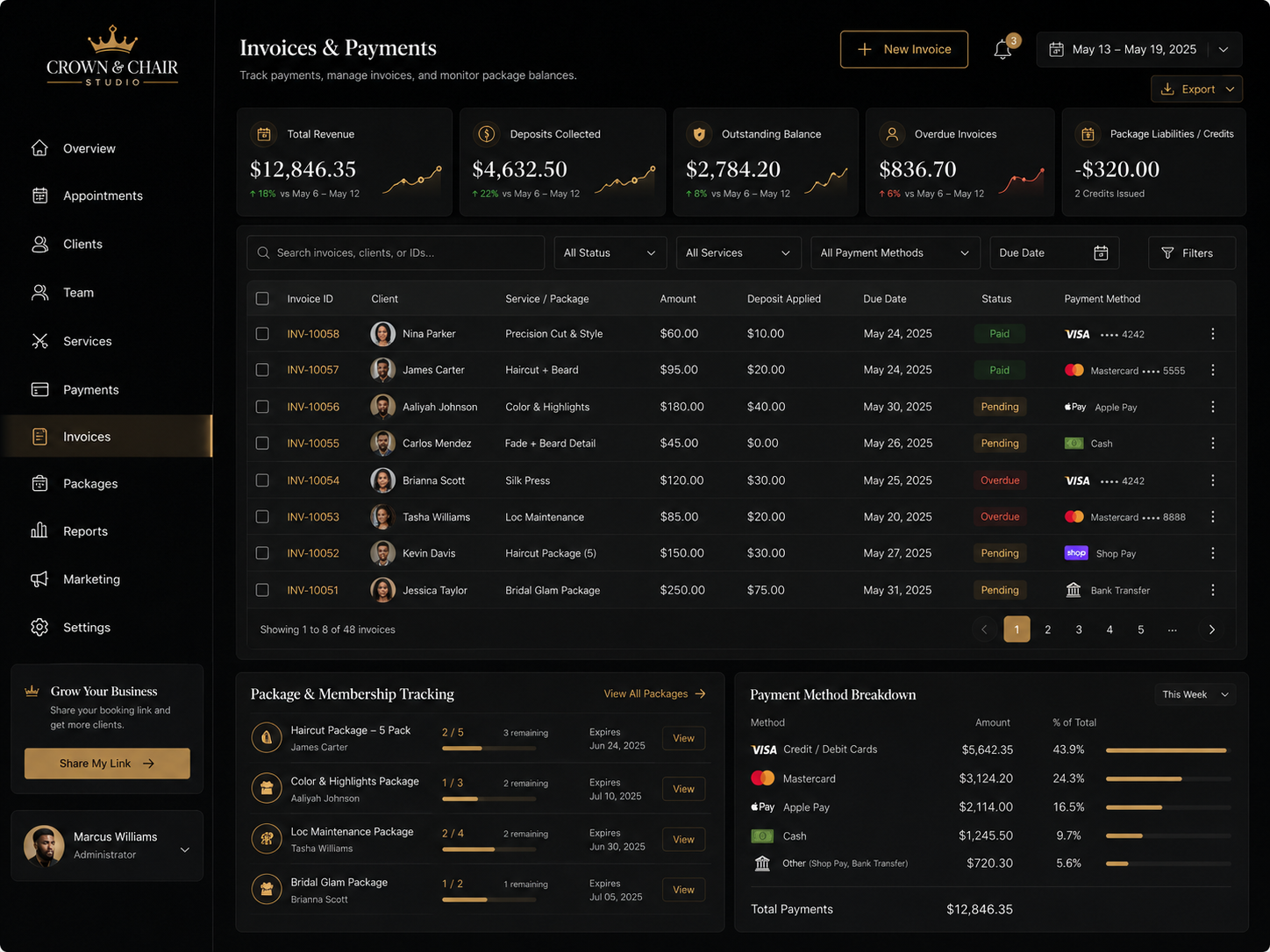Open the Due Date filter field

pyautogui.click(x=1054, y=252)
